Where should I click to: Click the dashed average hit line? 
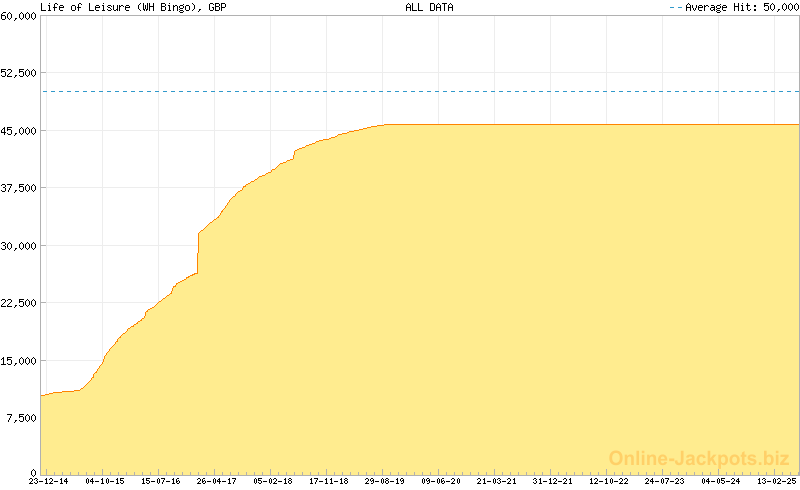click(420, 92)
